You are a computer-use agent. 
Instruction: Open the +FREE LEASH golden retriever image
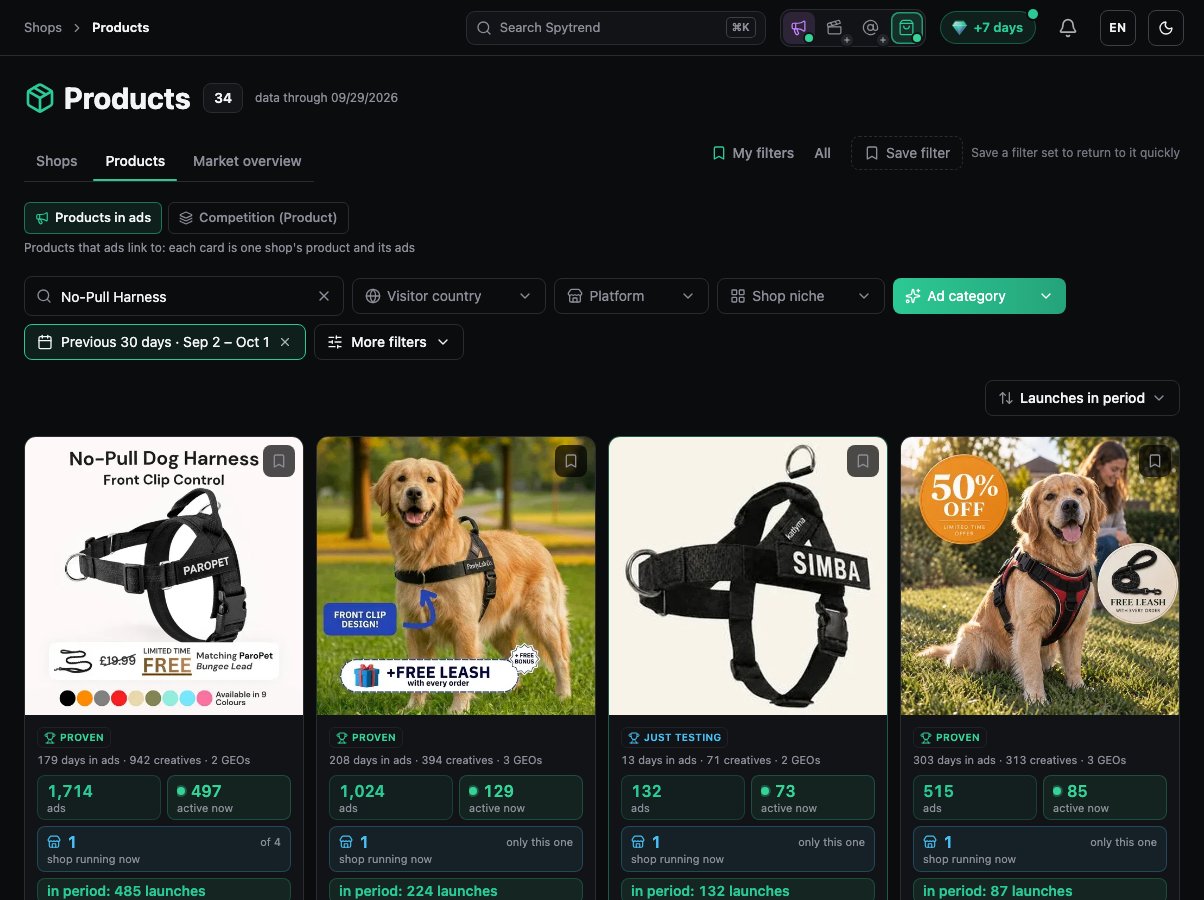[x=456, y=576]
